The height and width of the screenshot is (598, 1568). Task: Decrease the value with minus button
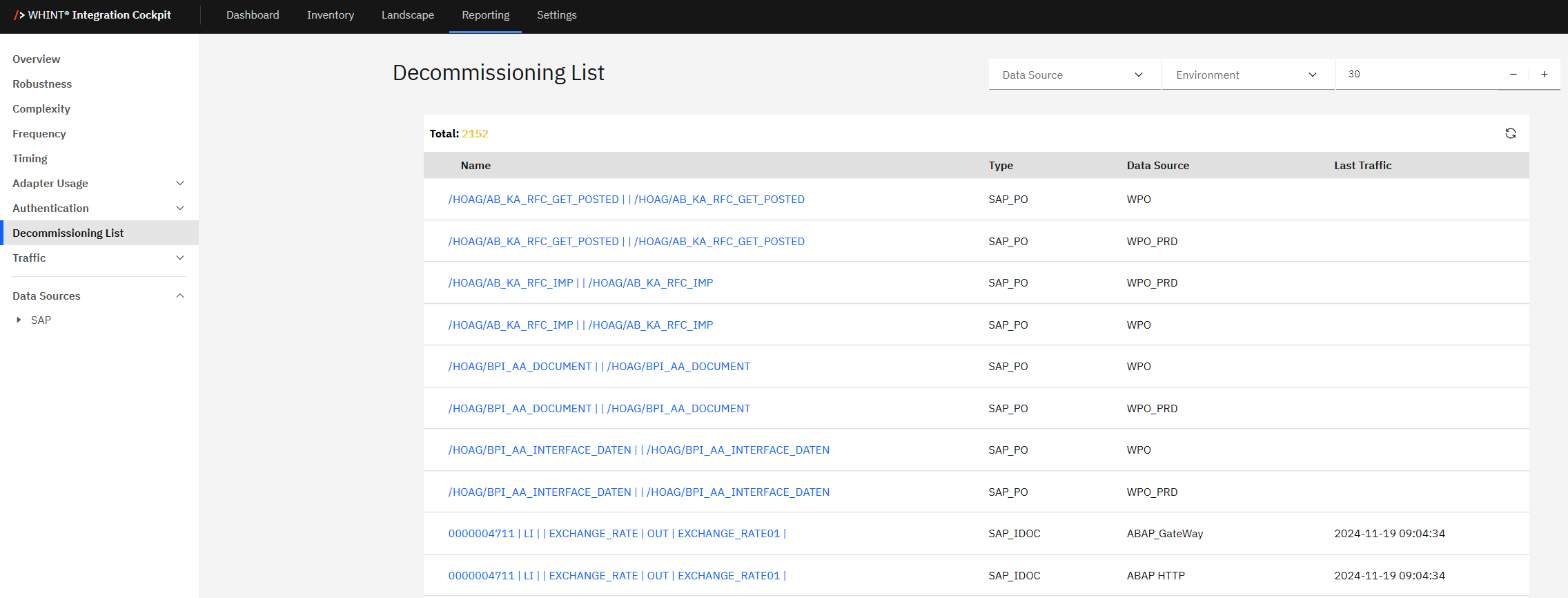tap(1513, 75)
